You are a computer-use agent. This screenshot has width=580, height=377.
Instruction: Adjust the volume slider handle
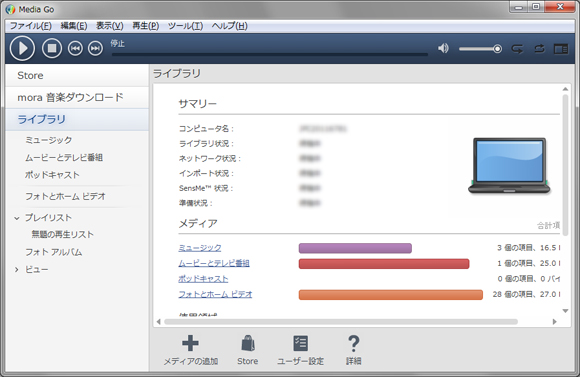tap(498, 49)
